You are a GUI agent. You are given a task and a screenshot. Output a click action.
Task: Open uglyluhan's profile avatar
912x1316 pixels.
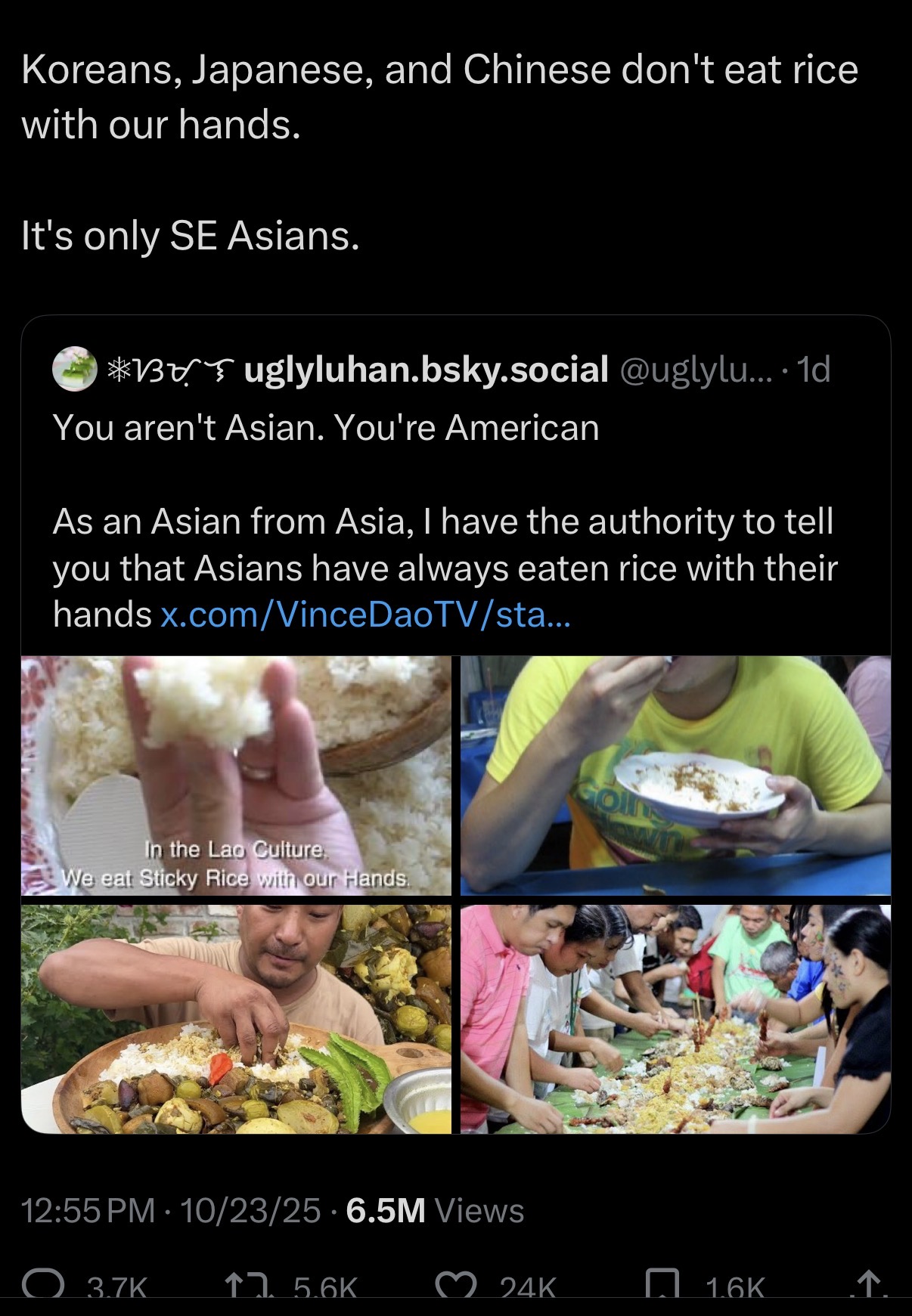point(74,369)
